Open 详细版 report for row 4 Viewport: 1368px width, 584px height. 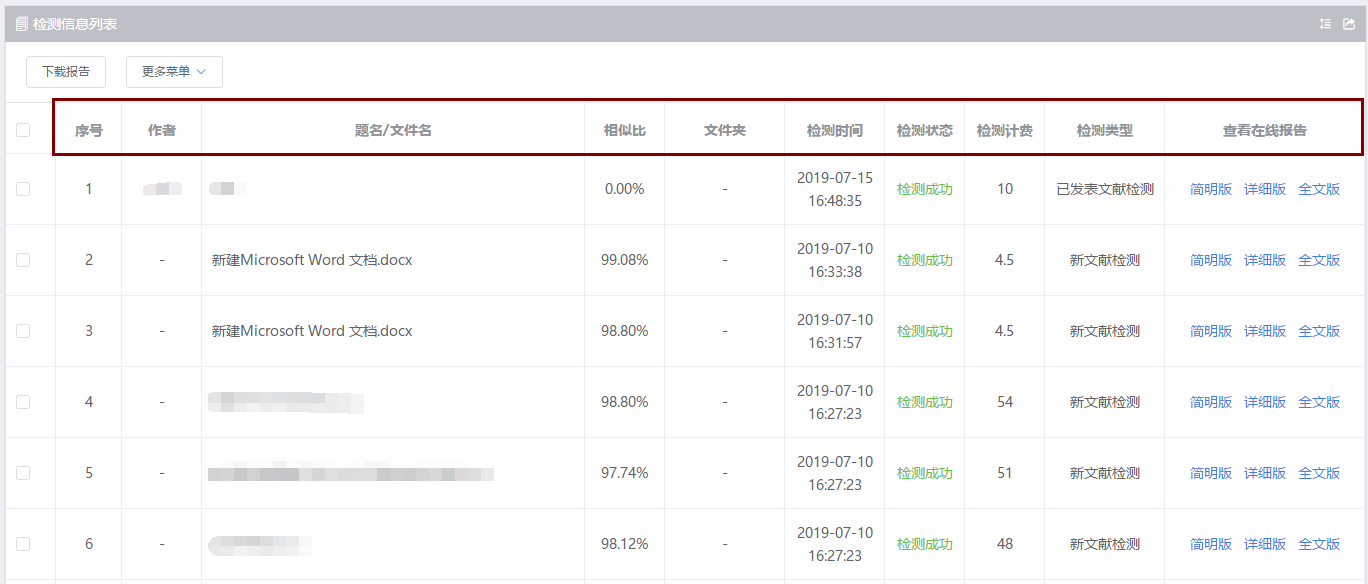pyautogui.click(x=1265, y=402)
